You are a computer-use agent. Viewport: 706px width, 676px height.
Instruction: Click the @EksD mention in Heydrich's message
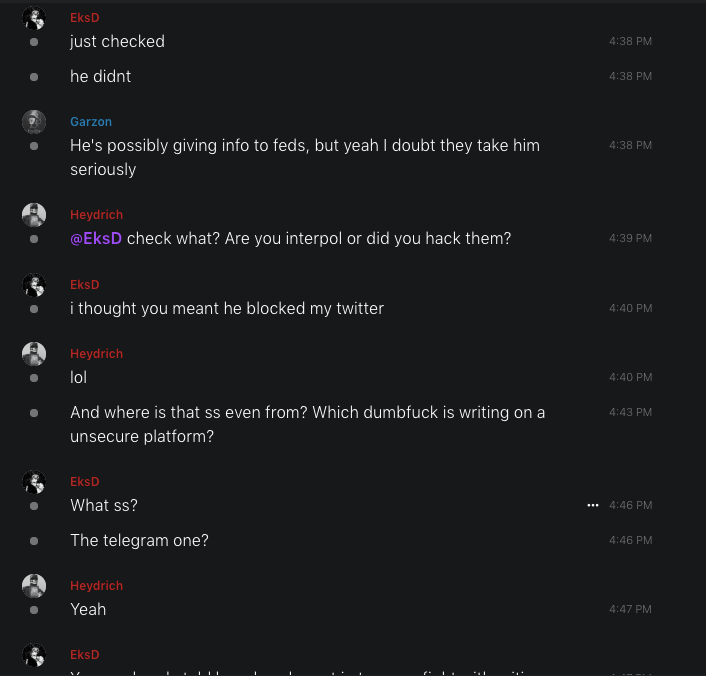pos(96,238)
